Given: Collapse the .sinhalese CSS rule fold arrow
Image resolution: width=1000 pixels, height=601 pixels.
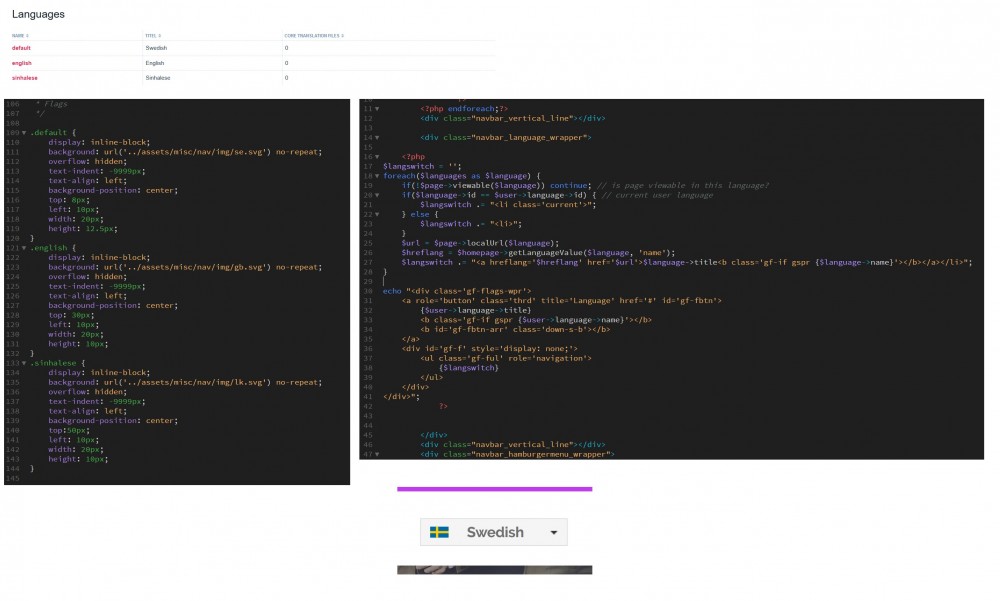Looking at the screenshot, I should [x=24, y=363].
